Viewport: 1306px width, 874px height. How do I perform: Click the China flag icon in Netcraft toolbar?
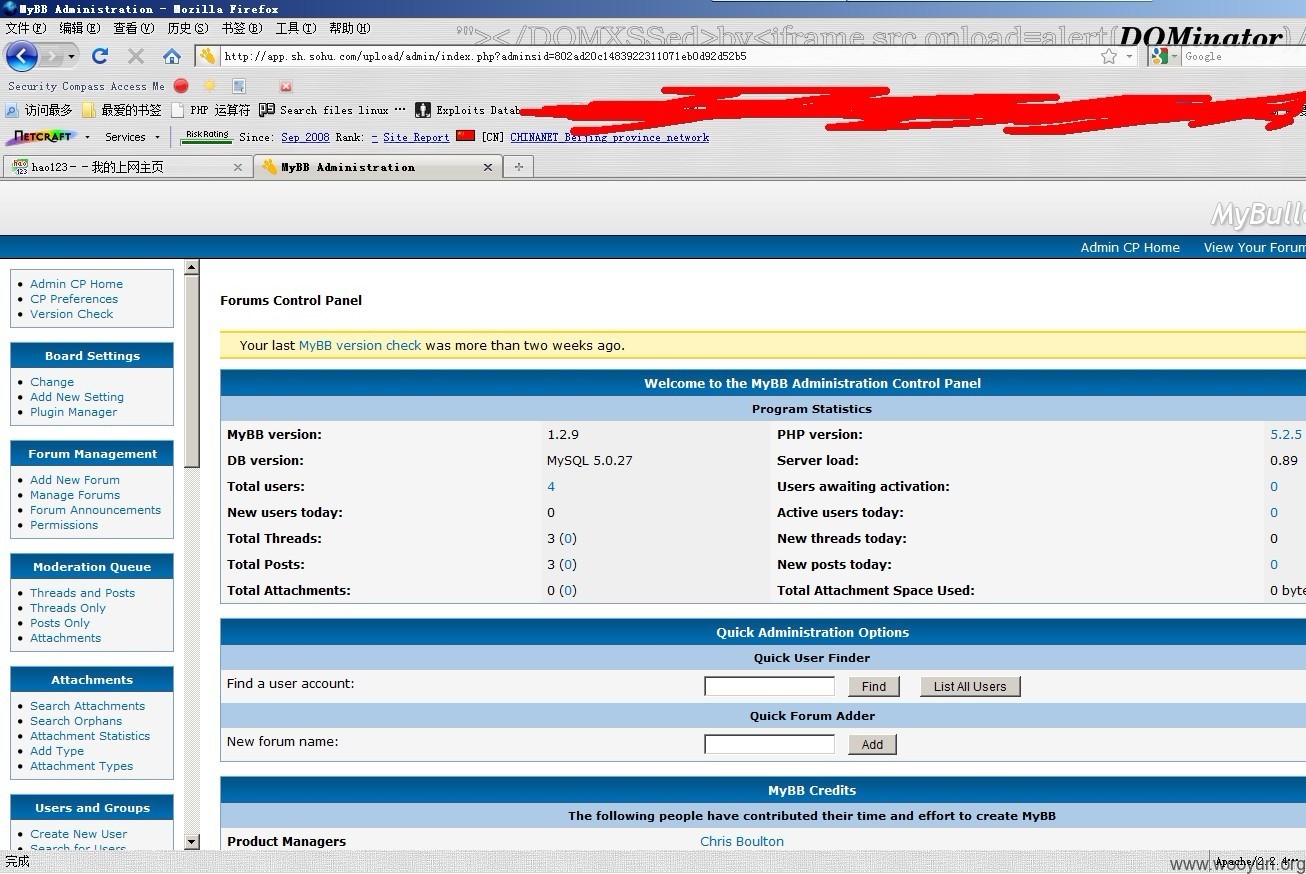[465, 136]
